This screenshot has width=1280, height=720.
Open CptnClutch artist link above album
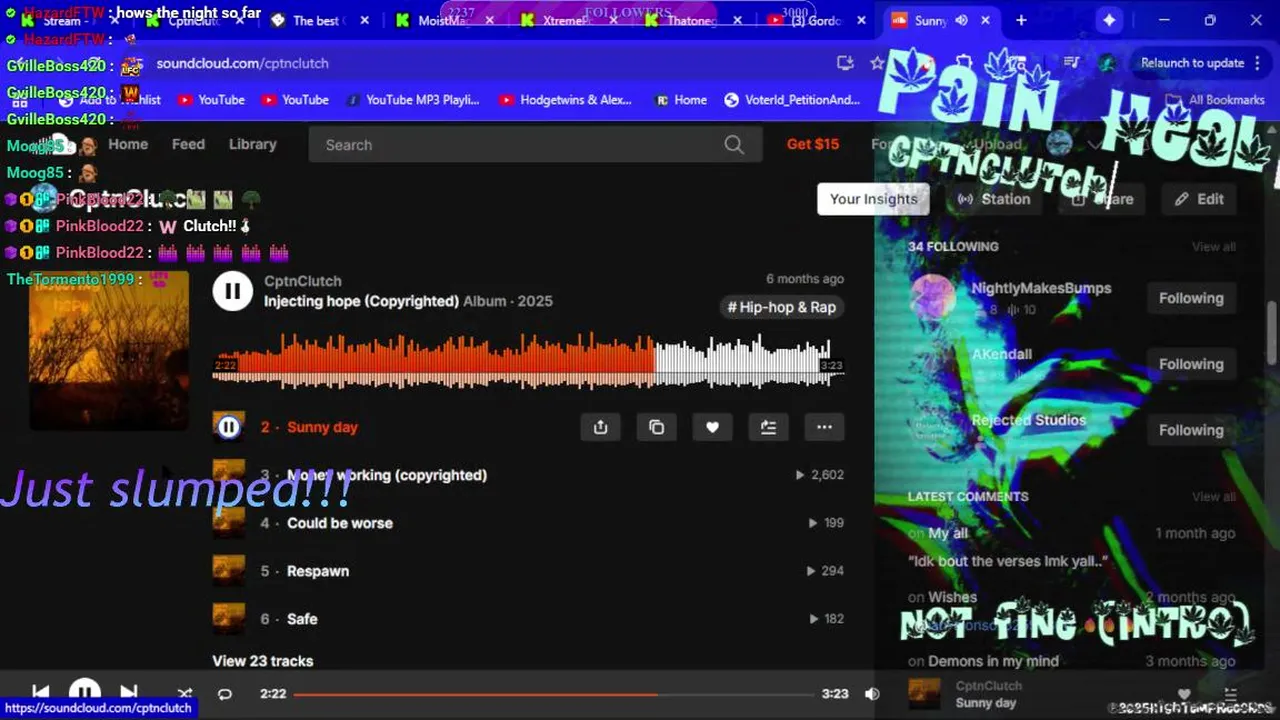[x=303, y=281]
